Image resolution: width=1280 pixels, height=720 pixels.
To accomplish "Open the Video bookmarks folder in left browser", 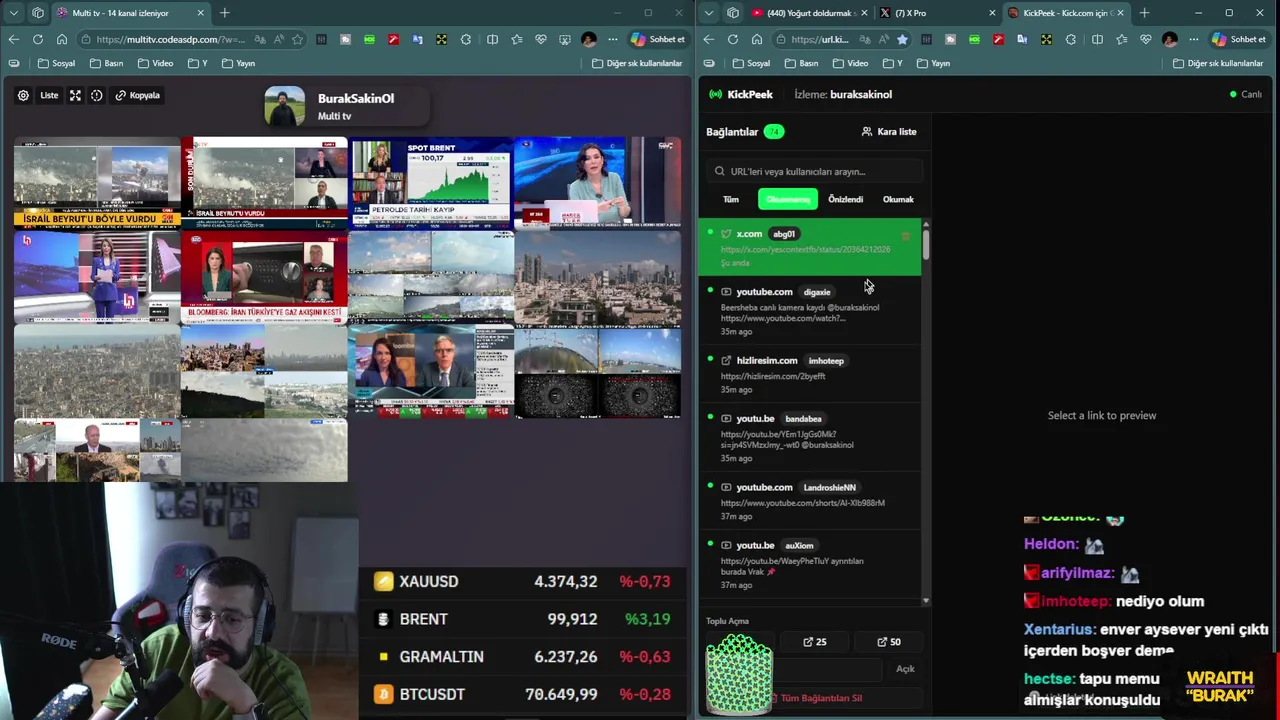I will 155,63.
